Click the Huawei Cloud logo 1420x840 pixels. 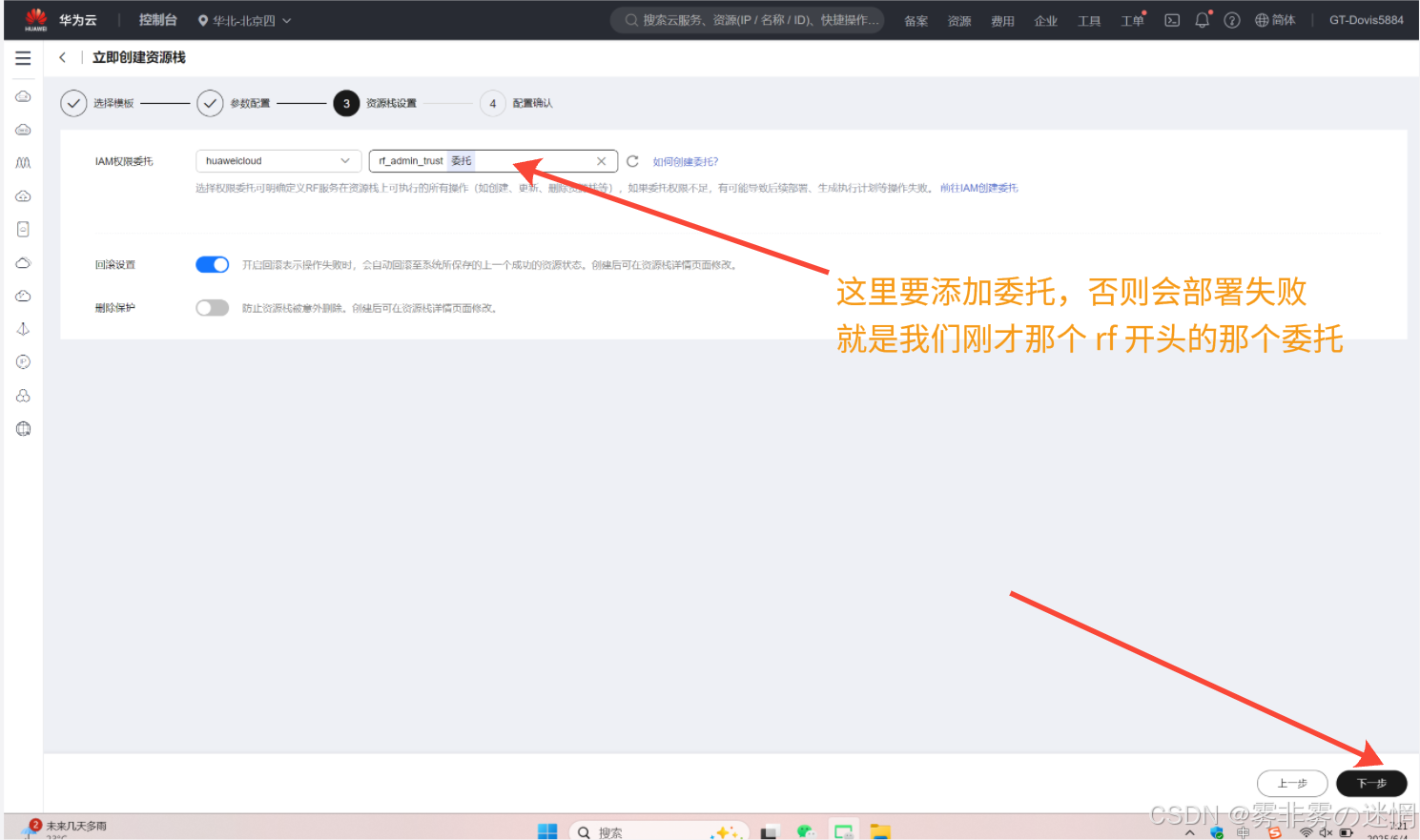click(x=36, y=19)
